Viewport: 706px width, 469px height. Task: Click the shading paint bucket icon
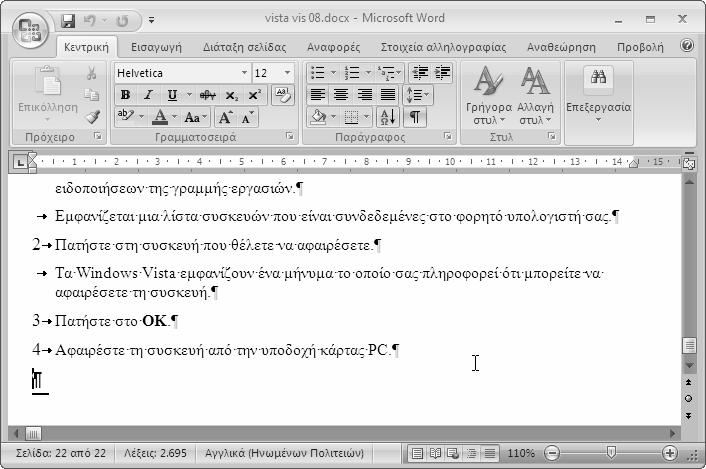coord(318,117)
